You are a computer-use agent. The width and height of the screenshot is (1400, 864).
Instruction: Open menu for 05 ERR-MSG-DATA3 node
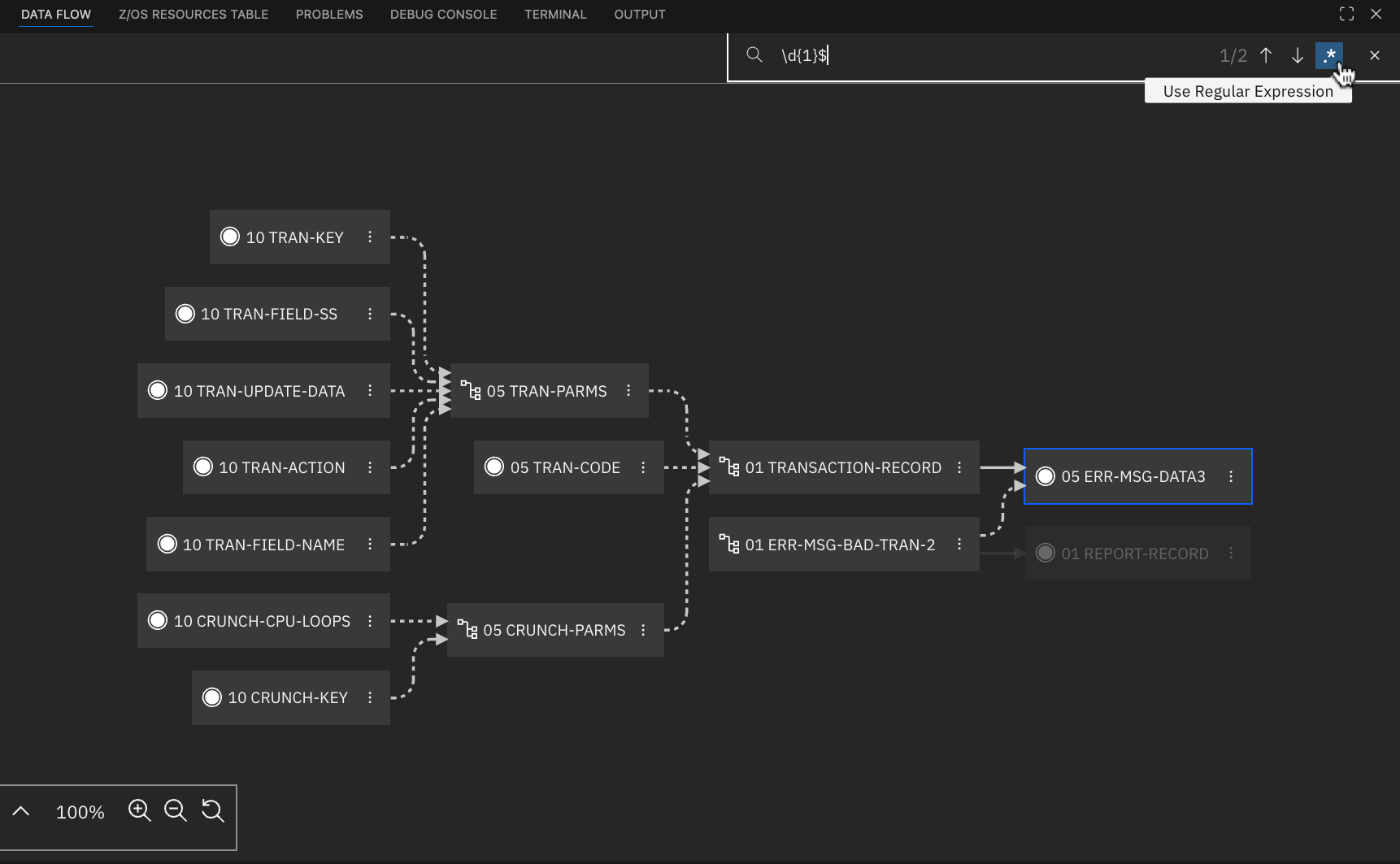(1231, 476)
